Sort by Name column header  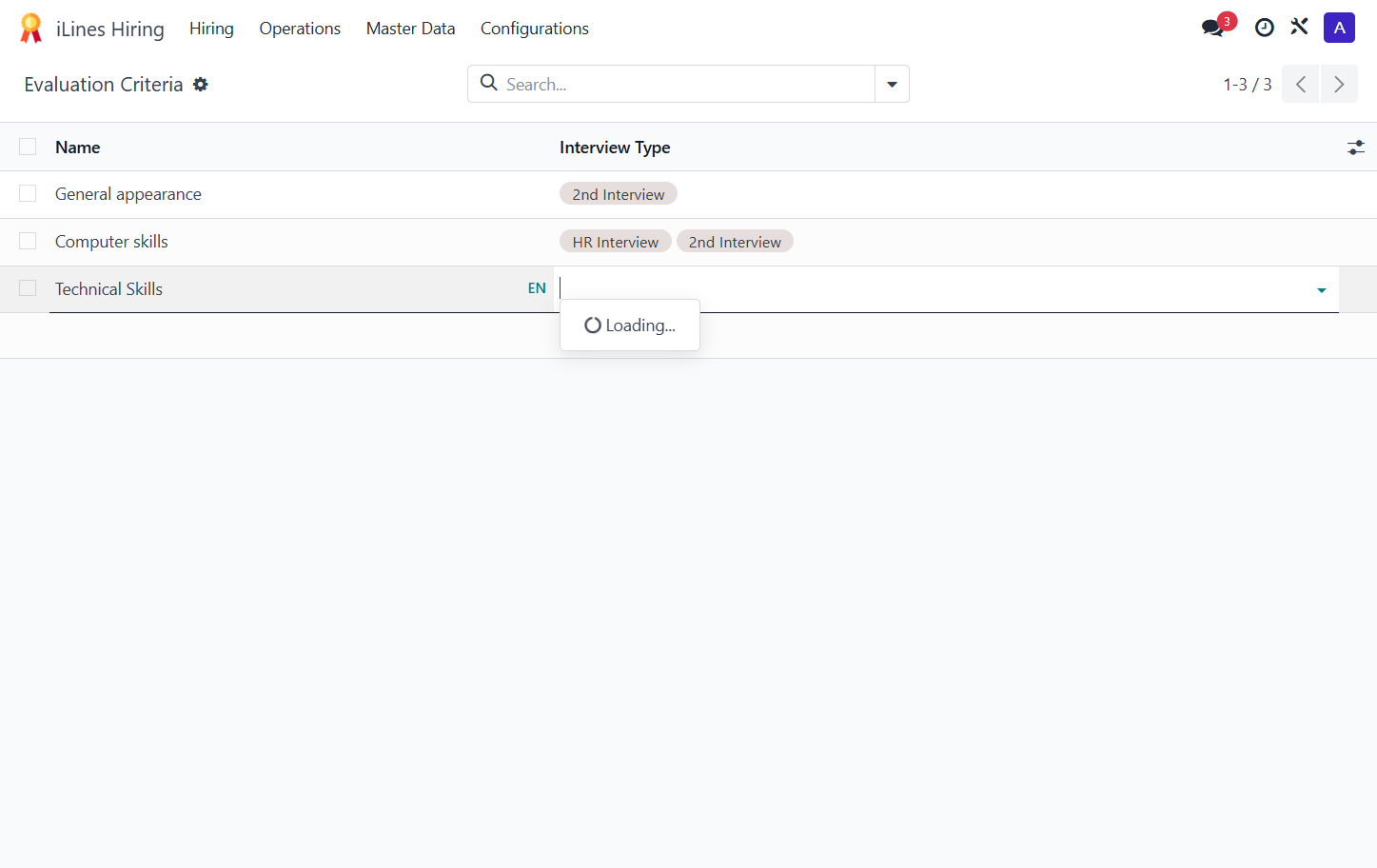click(x=78, y=148)
